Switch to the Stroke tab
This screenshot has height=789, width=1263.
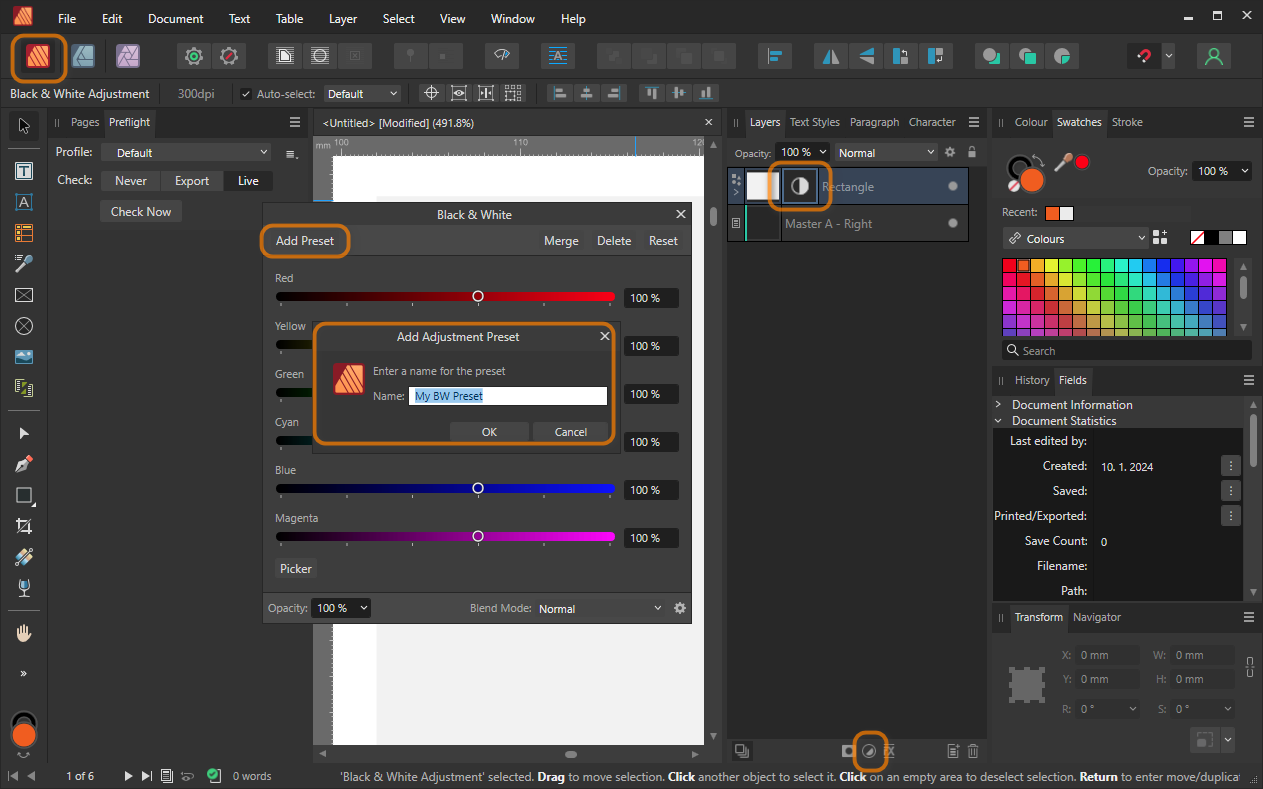tap(1127, 122)
